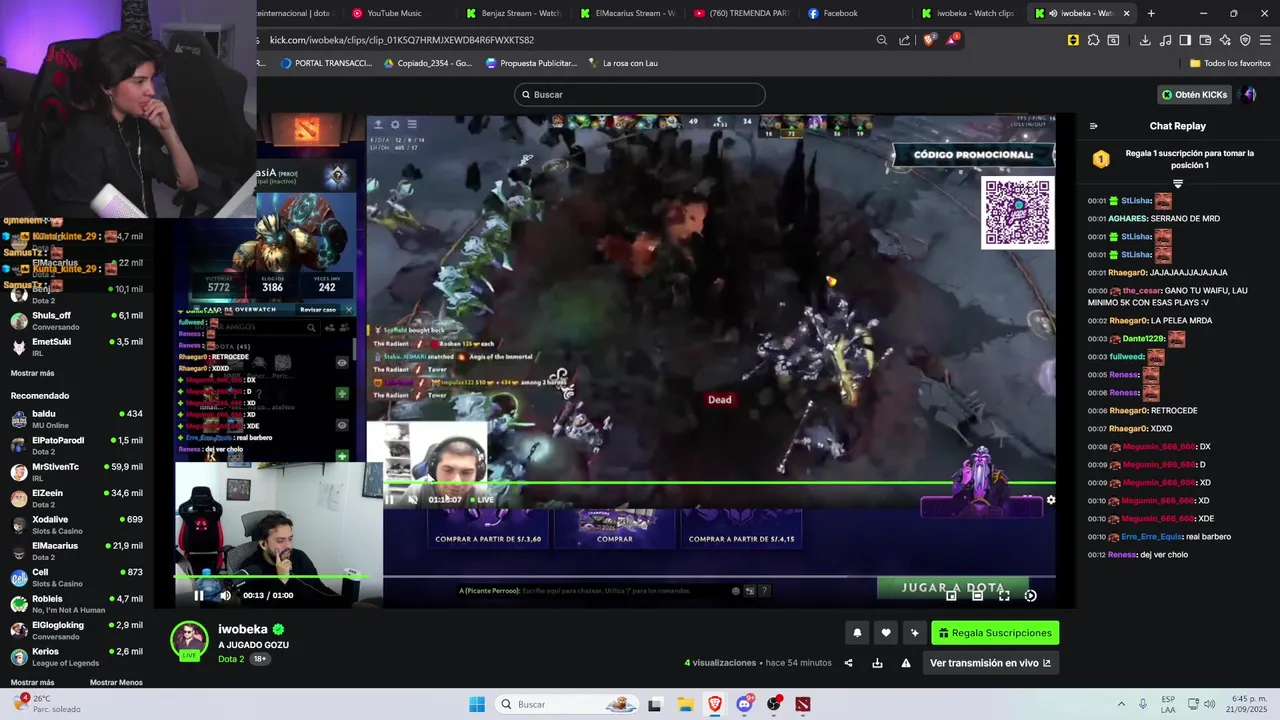Image resolution: width=1280 pixels, height=720 pixels.
Task: Open browser downloads icon
Action: tap(1145, 40)
